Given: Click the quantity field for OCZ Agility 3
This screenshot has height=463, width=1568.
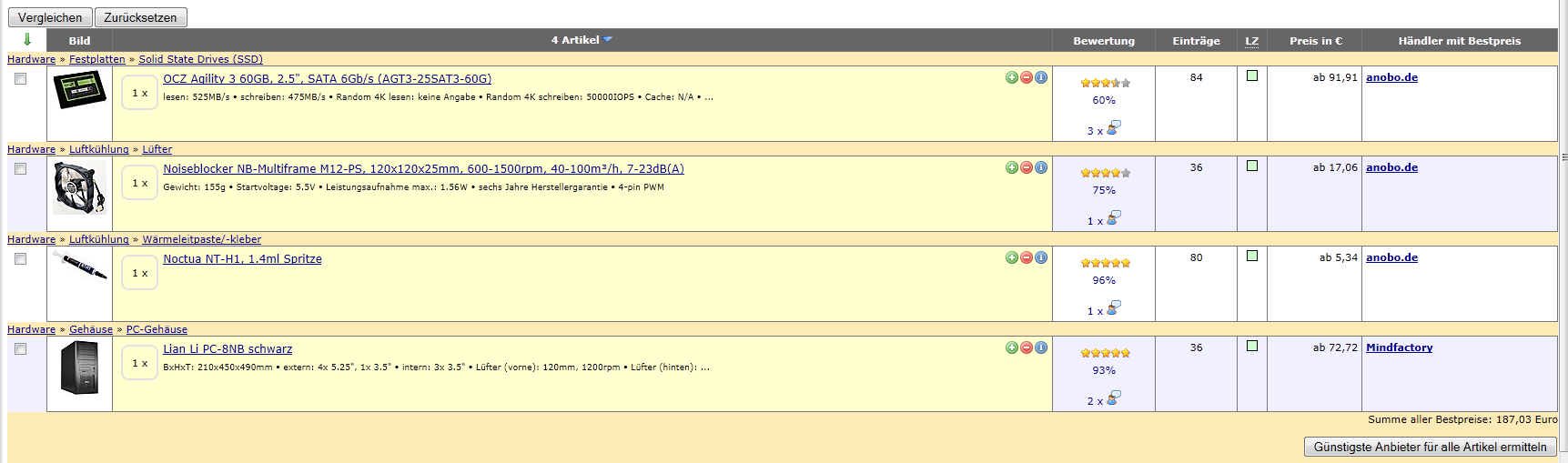Looking at the screenshot, I should 140,93.
